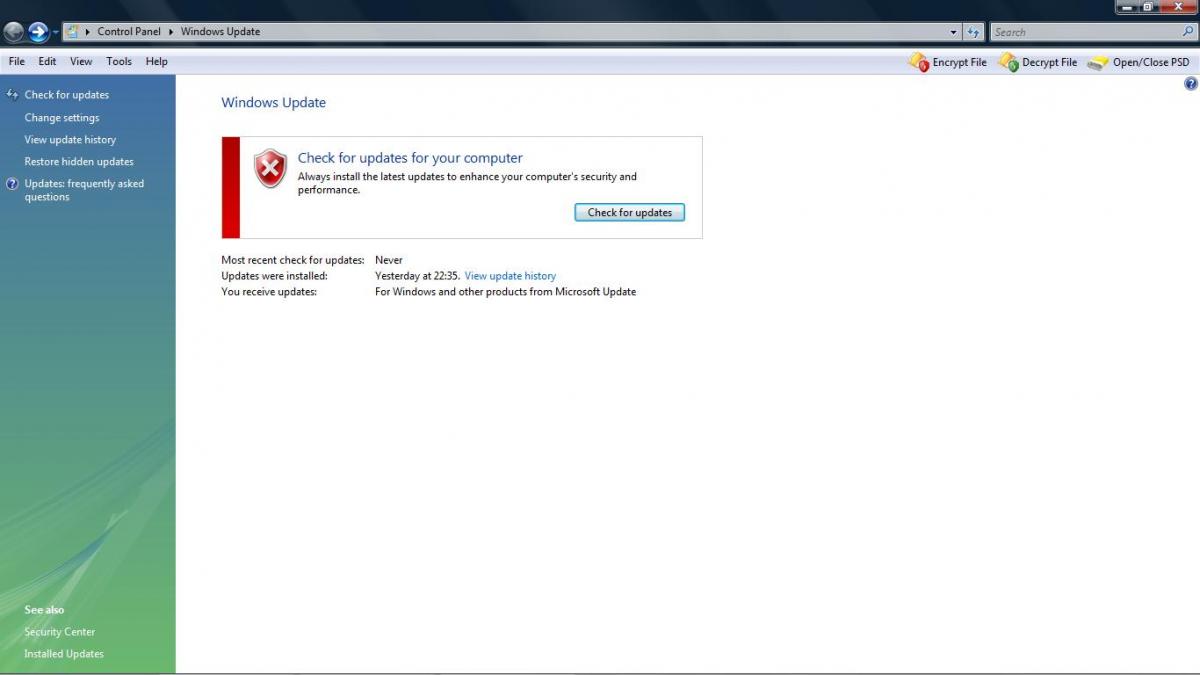
Task: Expand the breadcrumb arrow before Control Panel
Action: [88, 32]
